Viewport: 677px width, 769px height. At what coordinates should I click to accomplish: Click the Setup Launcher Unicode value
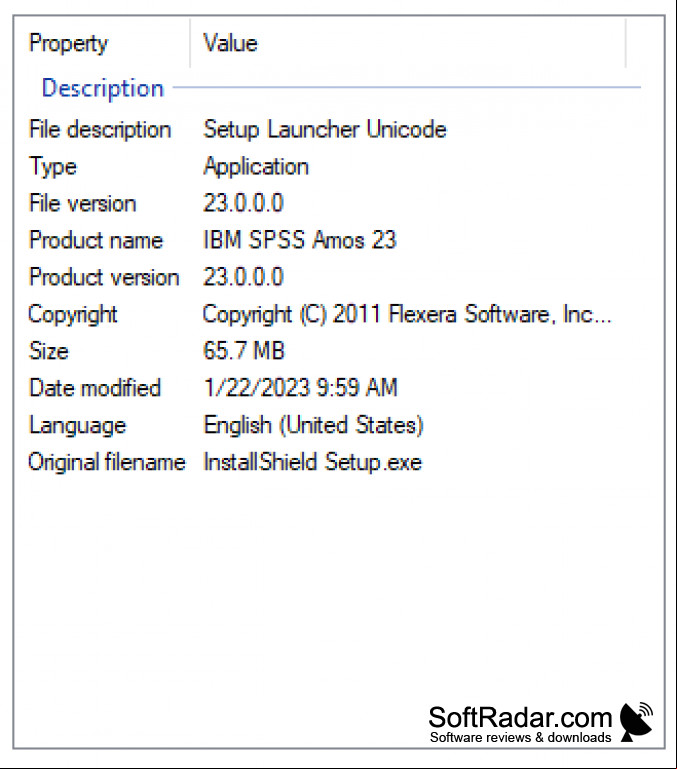pos(325,129)
